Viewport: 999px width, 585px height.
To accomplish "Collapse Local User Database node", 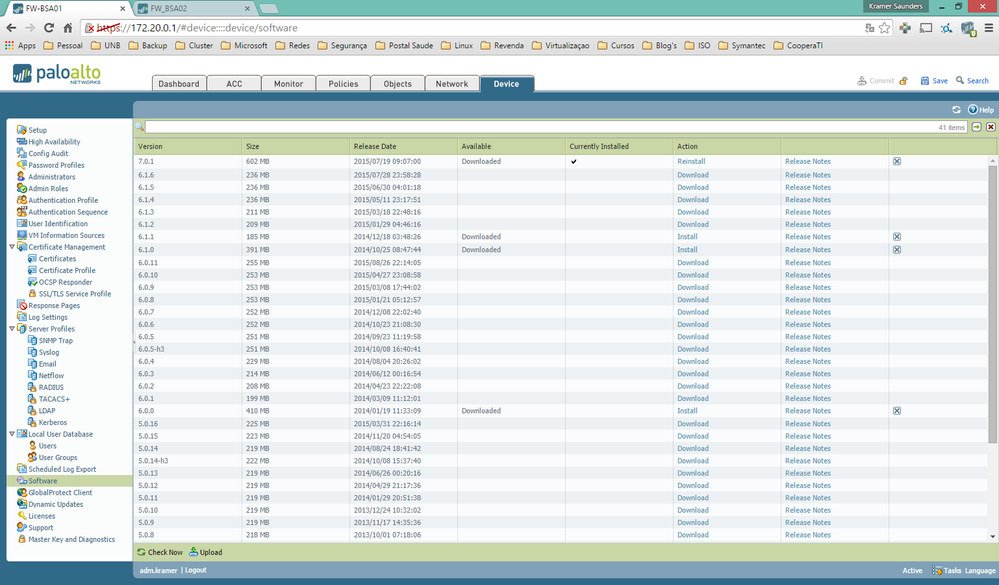I will tap(11, 434).
